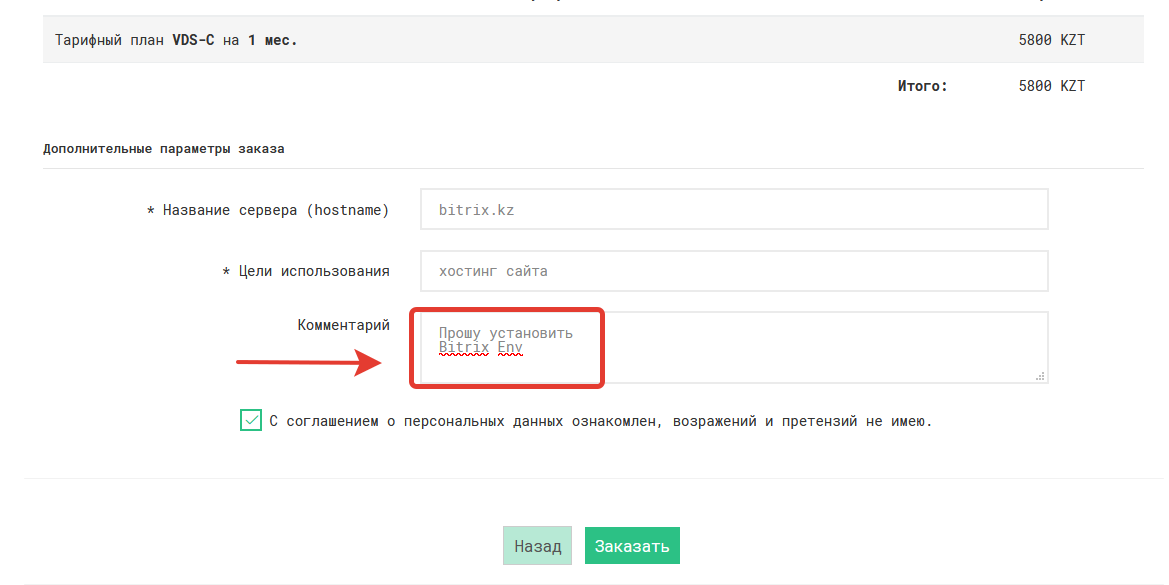Viewport: 1169px width, 585px height.
Task: Click the resize grip of the comment textarea
Action: pos(1041,376)
